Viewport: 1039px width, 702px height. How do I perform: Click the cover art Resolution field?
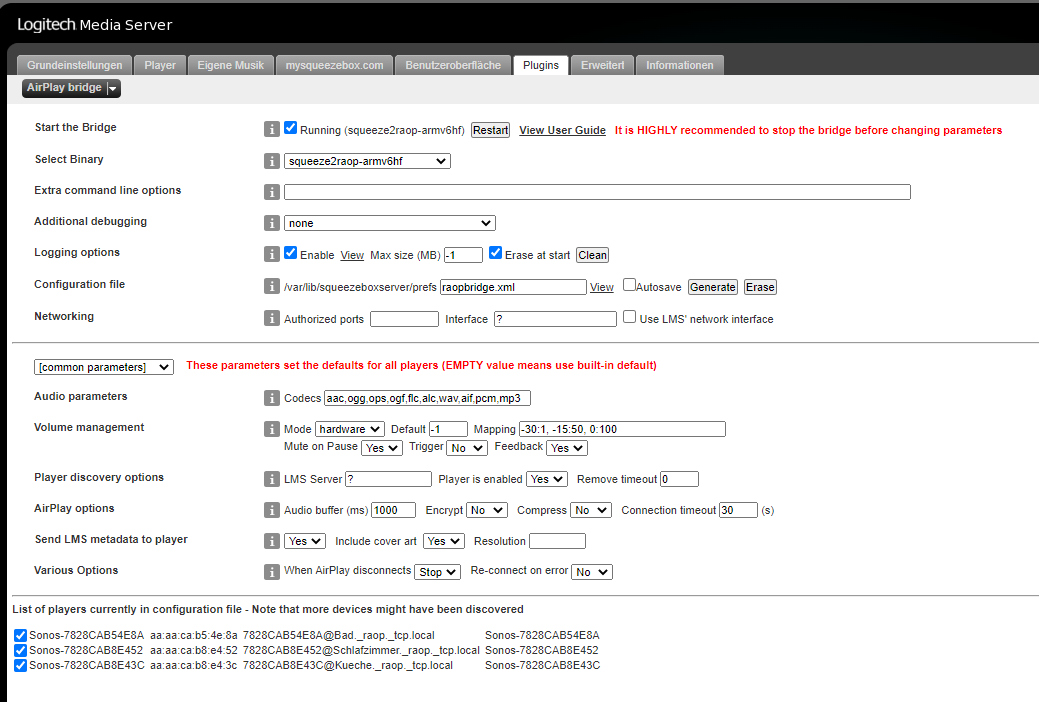coord(557,542)
